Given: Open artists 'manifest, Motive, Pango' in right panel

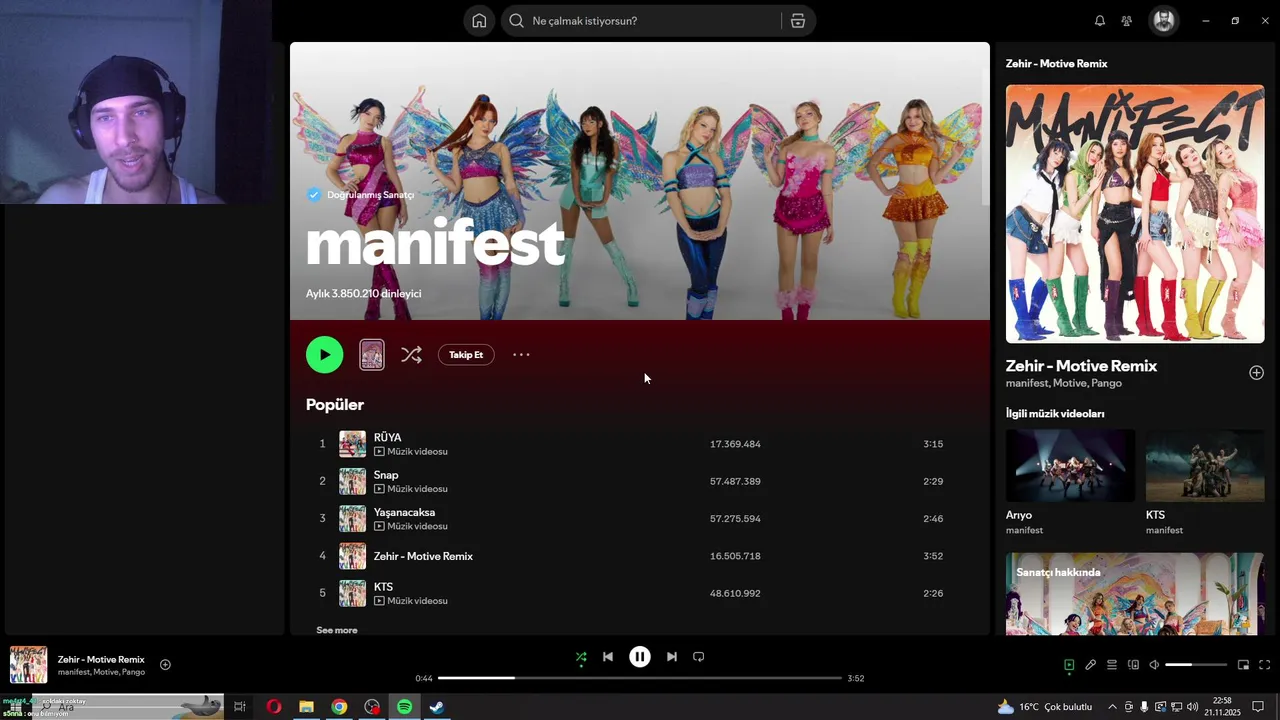Looking at the screenshot, I should (x=1064, y=383).
